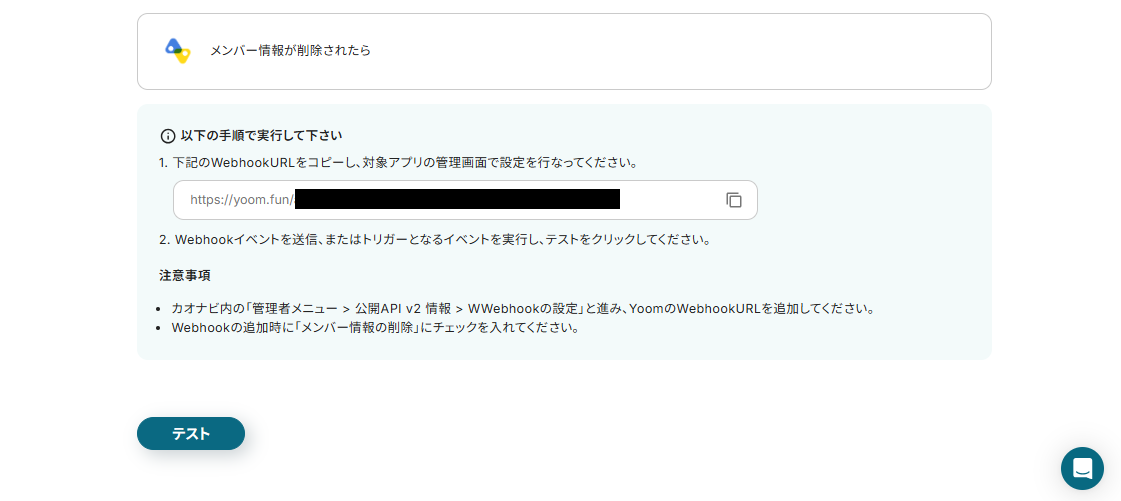The image size is (1121, 501).
Task: Click the info icon beside 以下の手順で実行して下さい
Action: tap(168, 136)
